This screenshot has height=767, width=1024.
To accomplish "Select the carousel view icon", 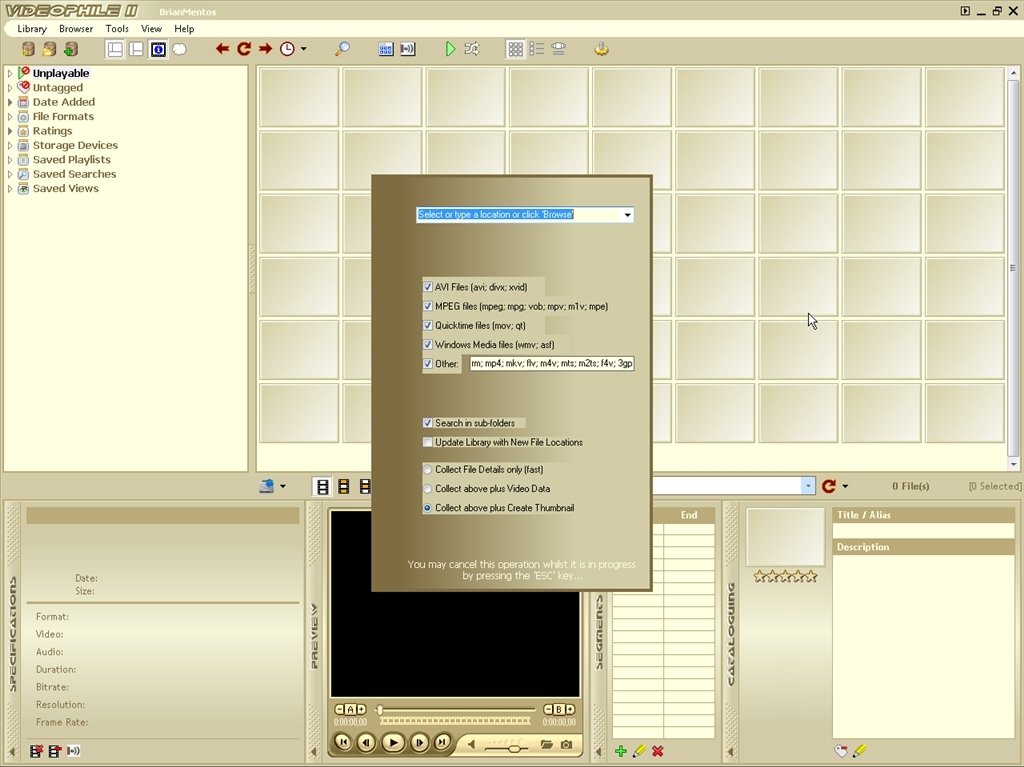I will click(x=558, y=49).
